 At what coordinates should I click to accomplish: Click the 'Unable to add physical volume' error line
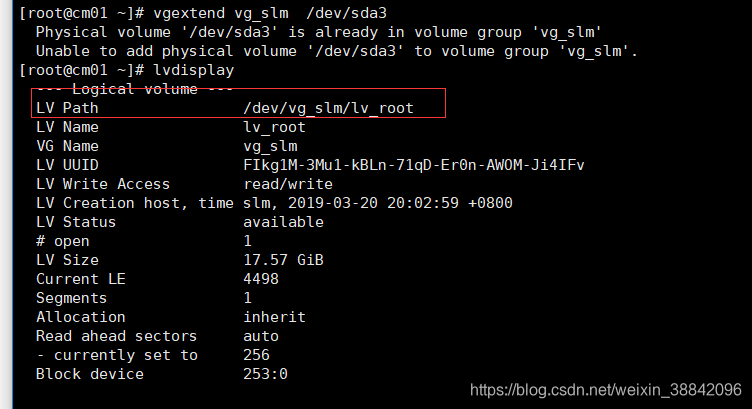[x=337, y=51]
